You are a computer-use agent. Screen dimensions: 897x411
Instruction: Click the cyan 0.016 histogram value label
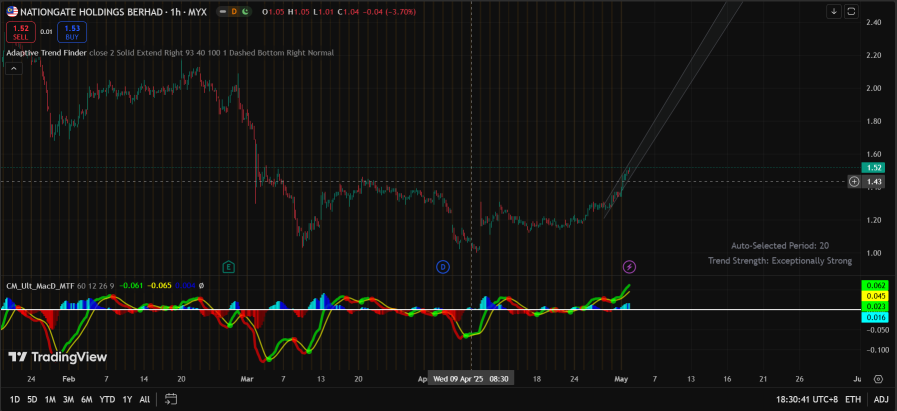point(875,317)
